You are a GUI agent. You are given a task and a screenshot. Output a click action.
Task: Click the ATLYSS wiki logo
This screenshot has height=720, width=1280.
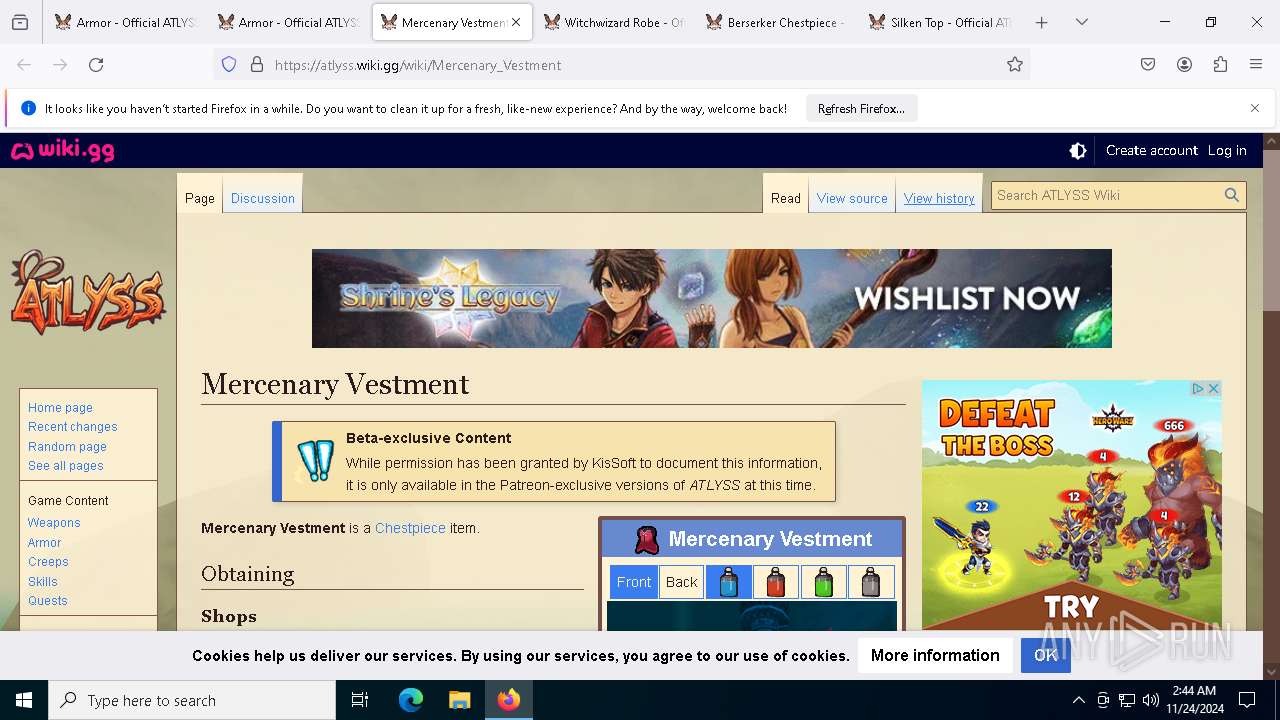pos(88,292)
